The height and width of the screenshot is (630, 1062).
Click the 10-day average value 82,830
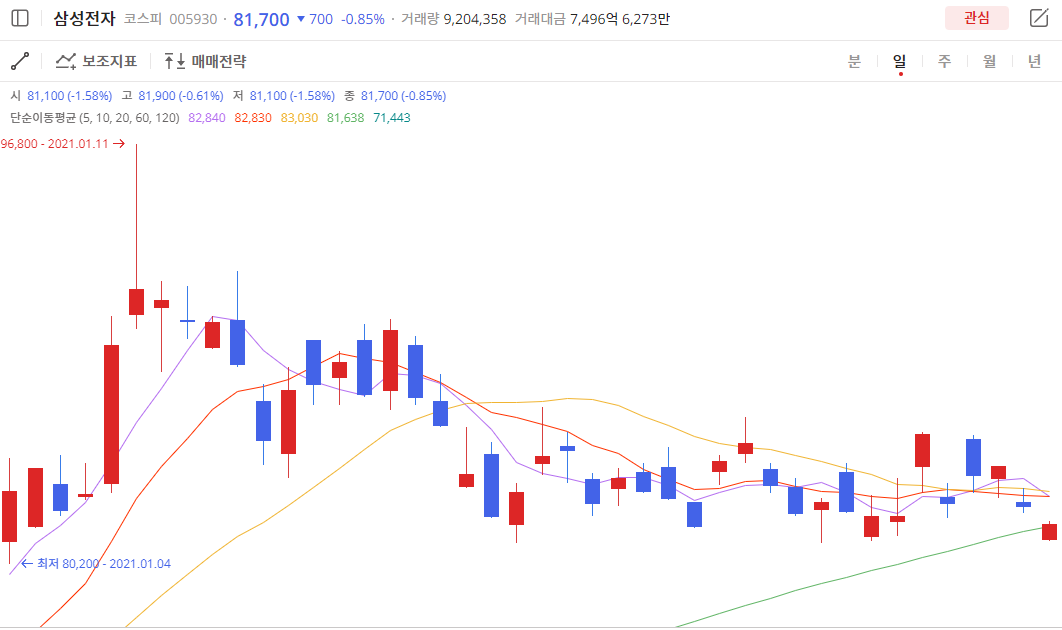pos(253,118)
